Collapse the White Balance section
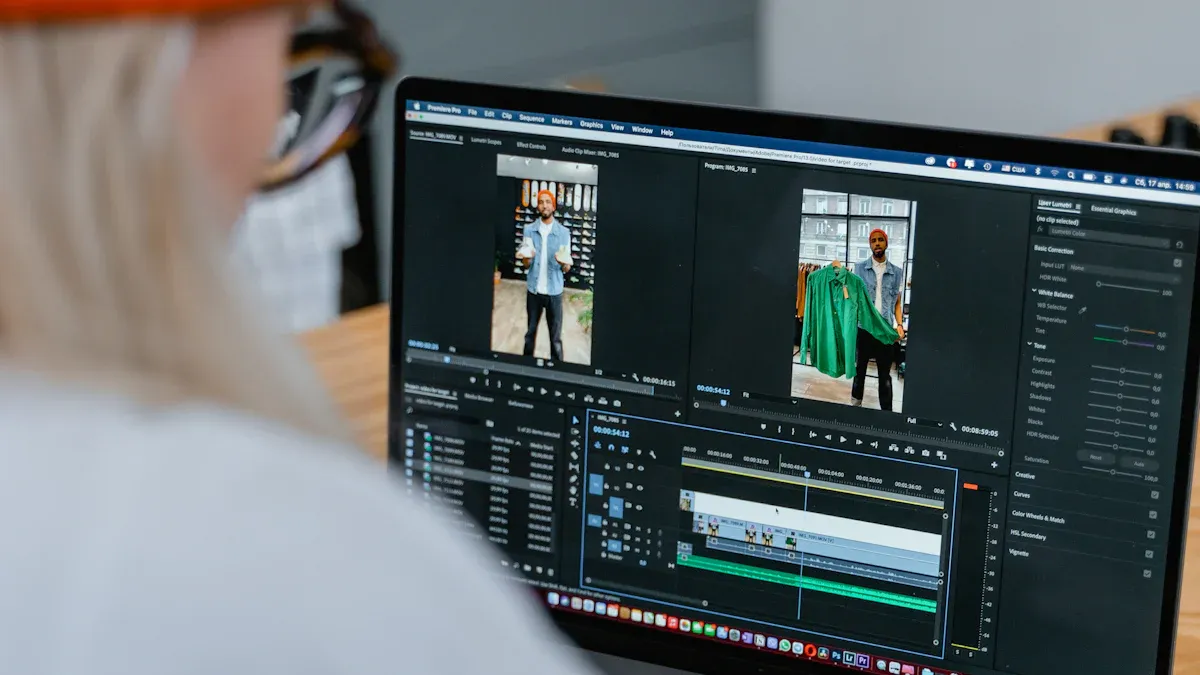This screenshot has height=675, width=1200. click(x=1034, y=291)
